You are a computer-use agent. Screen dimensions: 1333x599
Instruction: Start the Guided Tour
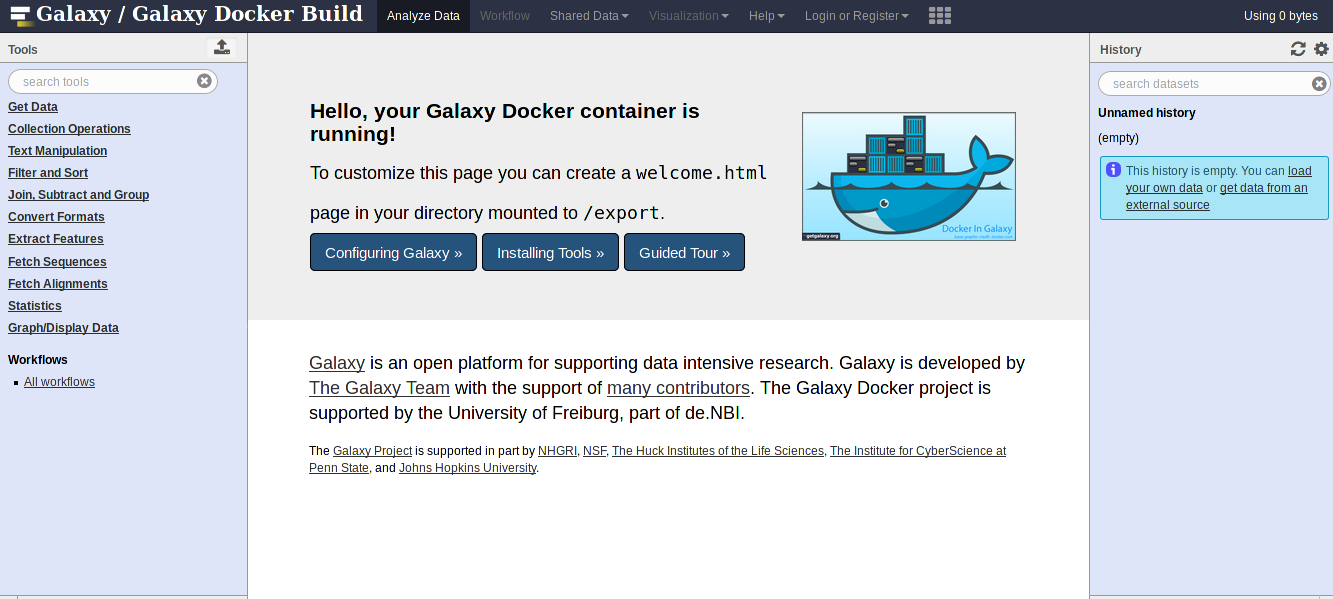coord(684,252)
